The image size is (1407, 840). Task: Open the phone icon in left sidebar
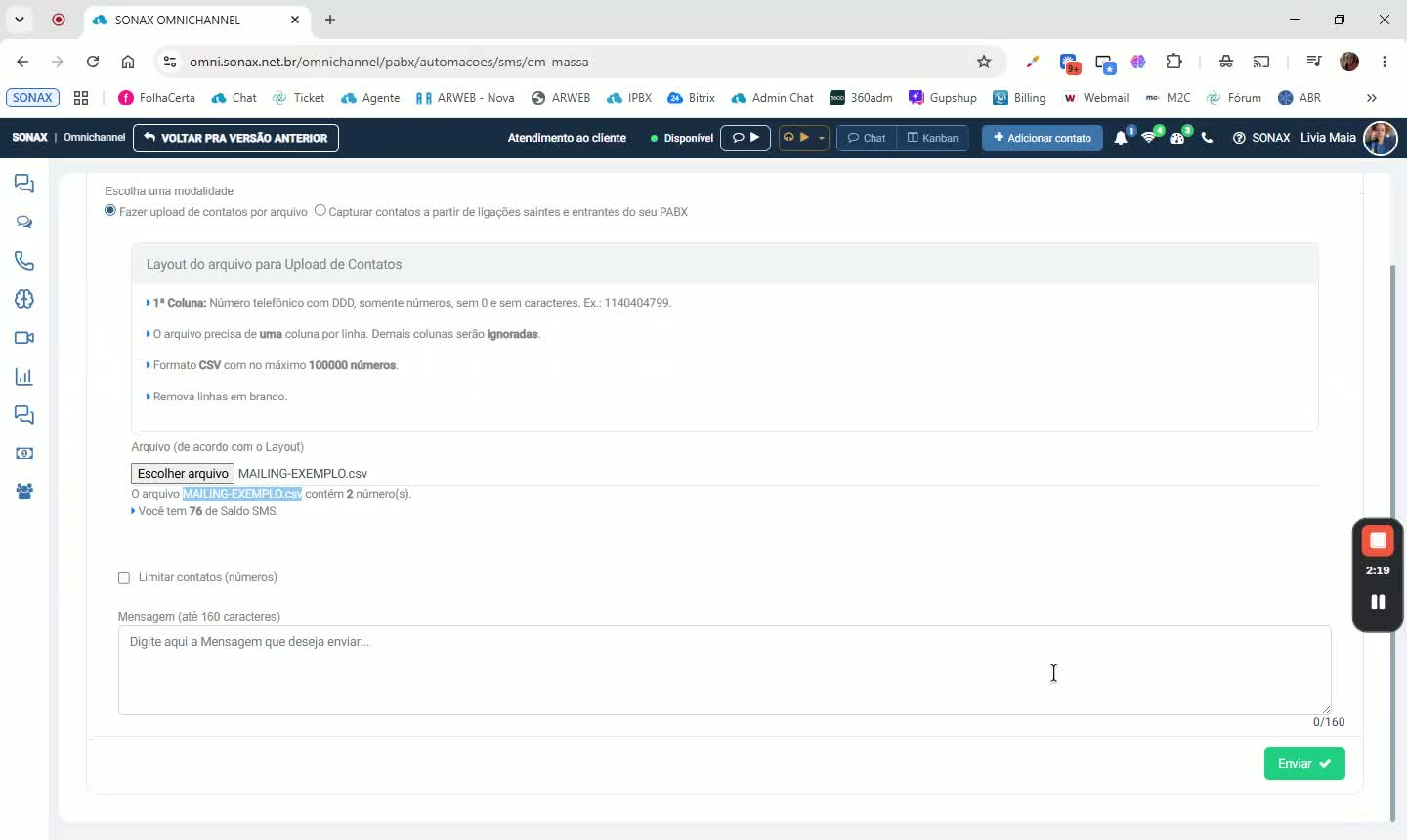pyautogui.click(x=24, y=261)
